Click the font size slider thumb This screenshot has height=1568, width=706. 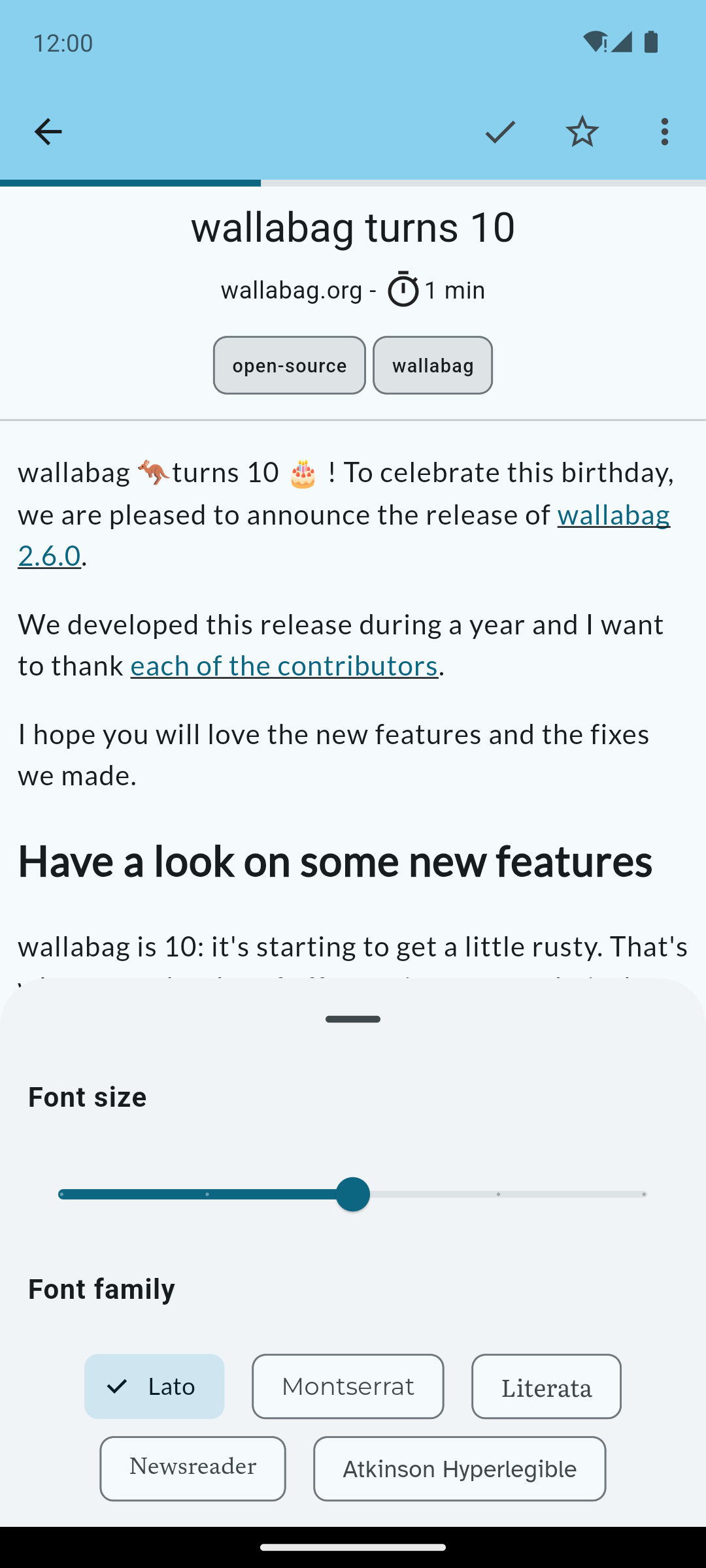(353, 1194)
